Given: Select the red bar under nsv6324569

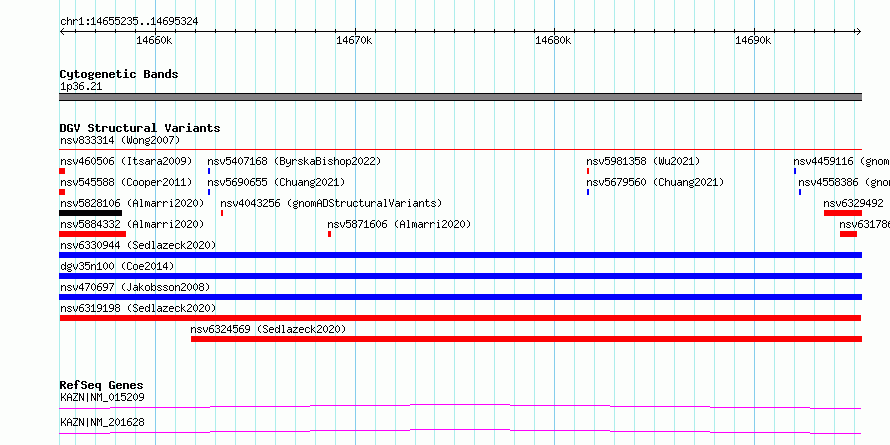Looking at the screenshot, I should pyautogui.click(x=526, y=339).
